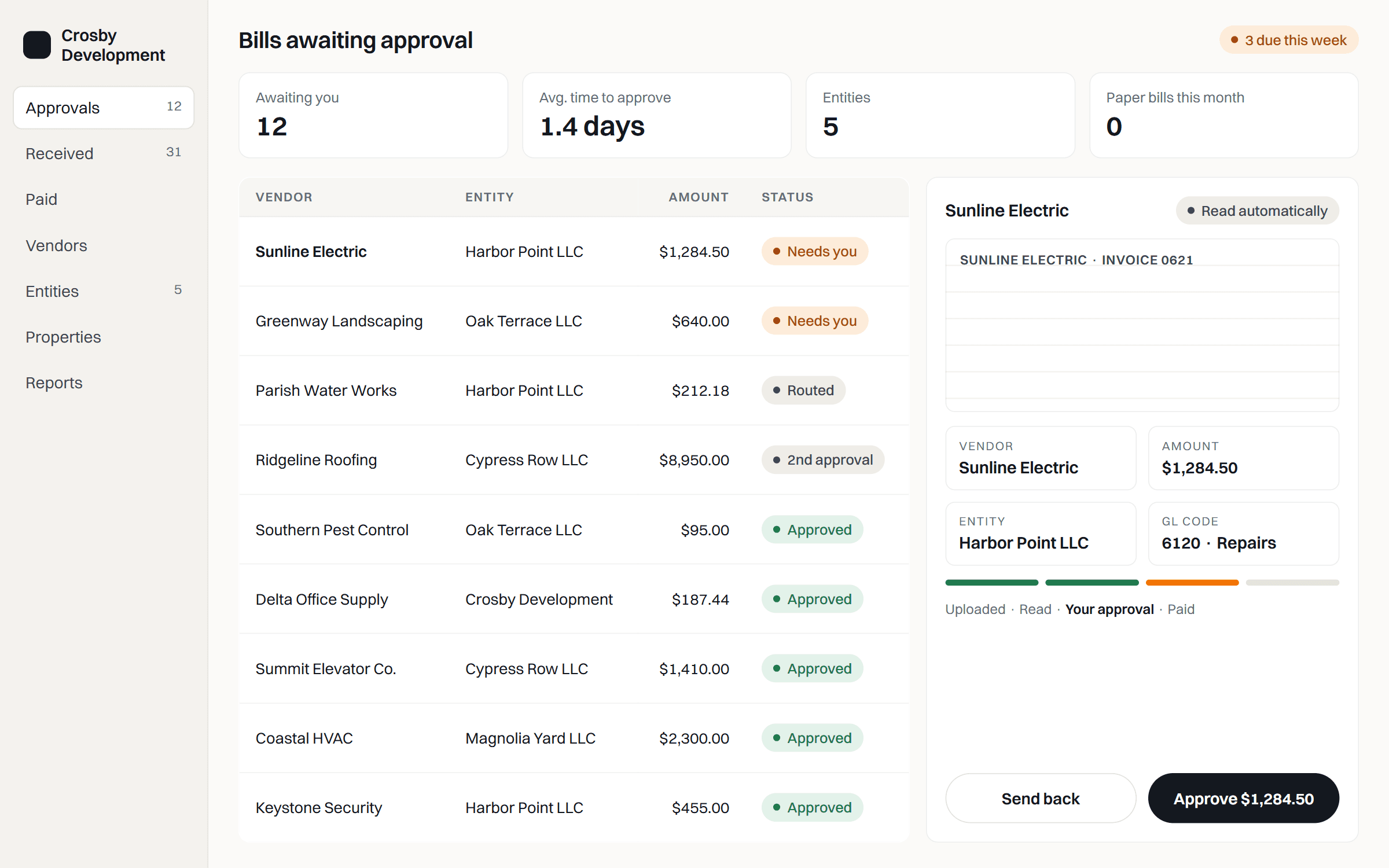
Task: Select the Awaiting you 12 card
Action: pyautogui.click(x=373, y=115)
